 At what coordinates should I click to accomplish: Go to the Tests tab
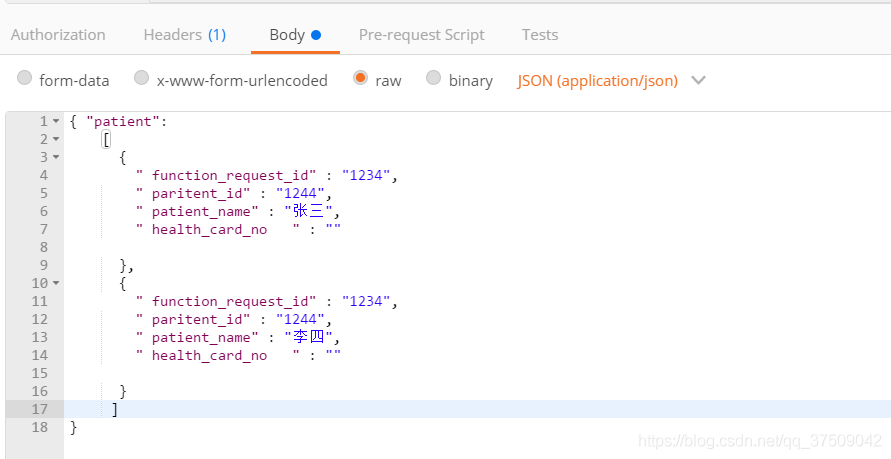pos(540,35)
